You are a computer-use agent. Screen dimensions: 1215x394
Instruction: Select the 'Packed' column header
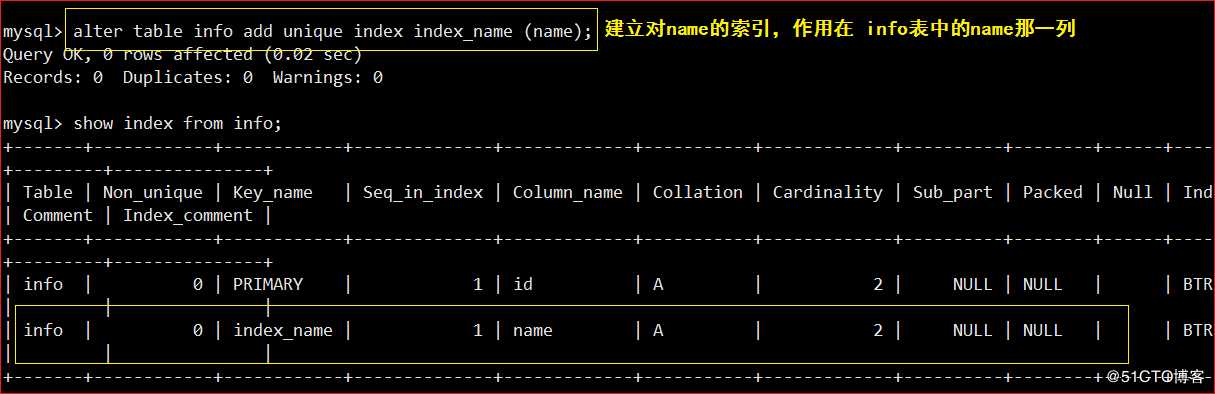(x=1053, y=192)
